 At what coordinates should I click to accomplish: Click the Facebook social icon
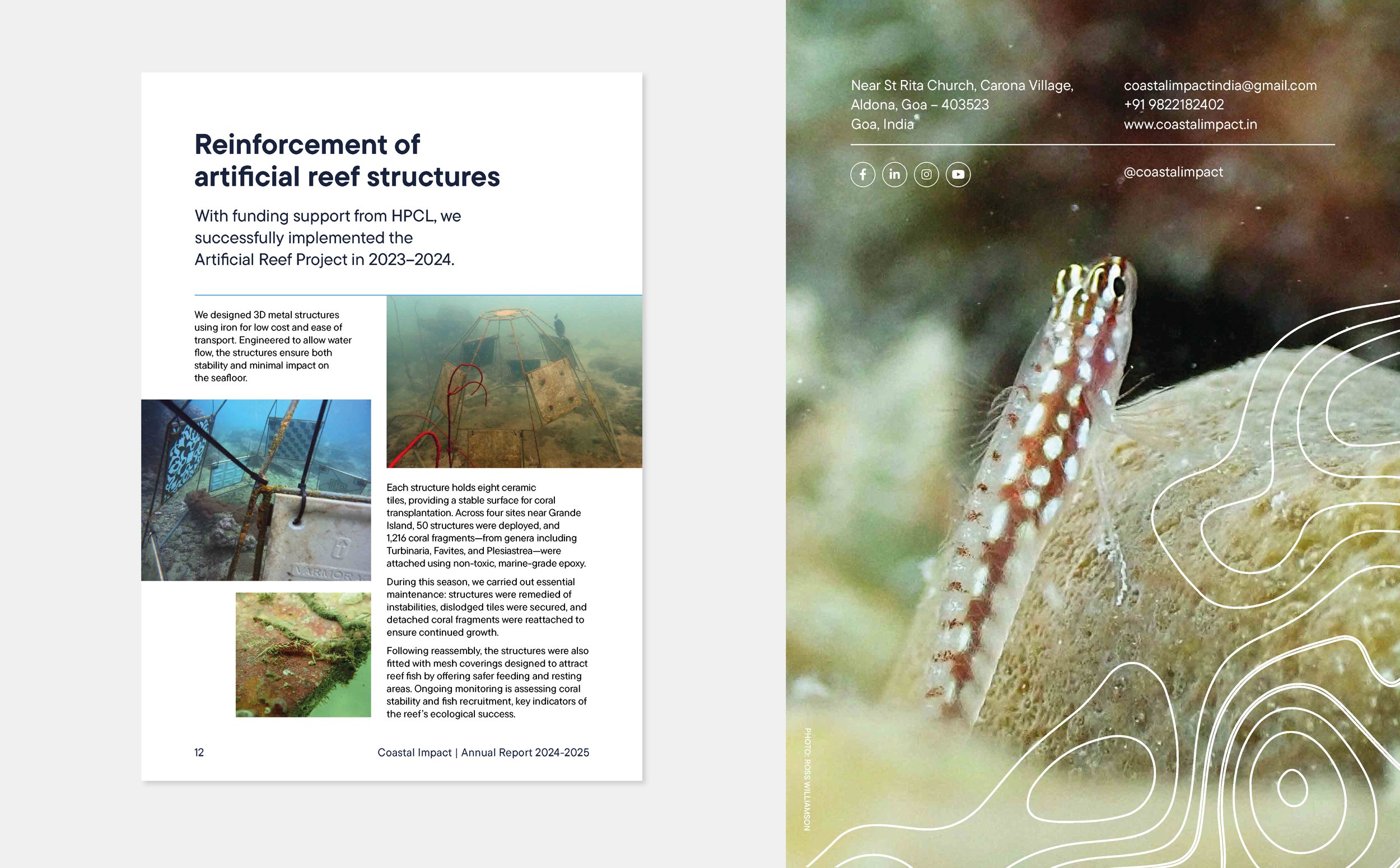tap(863, 175)
